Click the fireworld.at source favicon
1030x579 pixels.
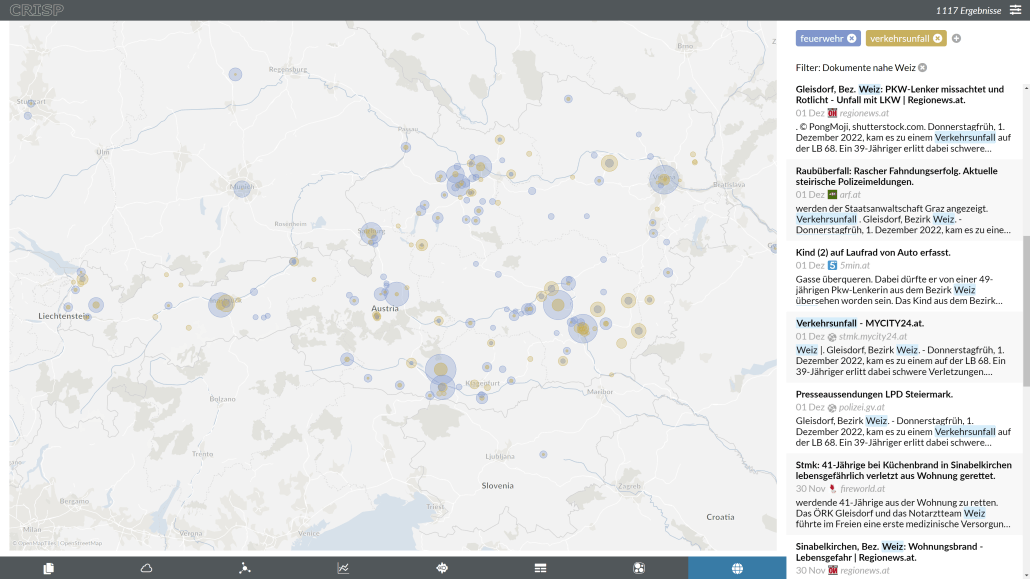(832, 489)
